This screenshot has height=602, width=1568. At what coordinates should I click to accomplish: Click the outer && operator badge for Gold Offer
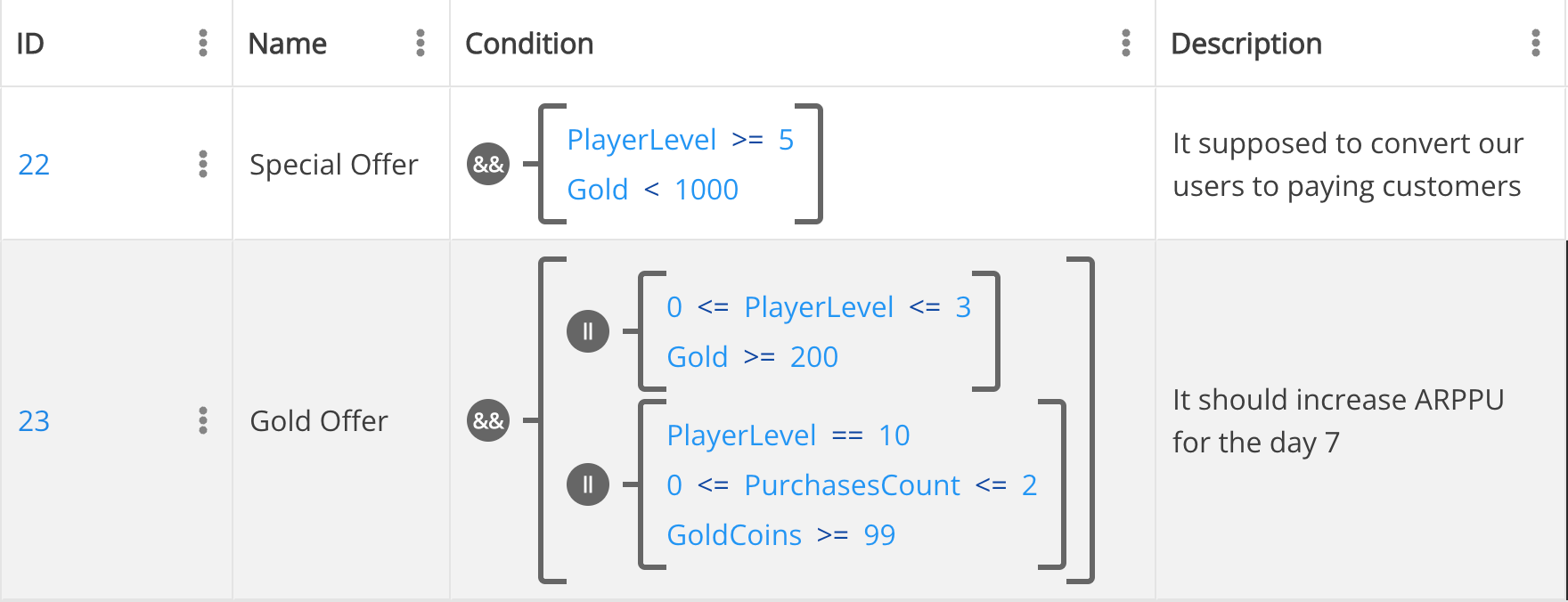pyautogui.click(x=488, y=420)
